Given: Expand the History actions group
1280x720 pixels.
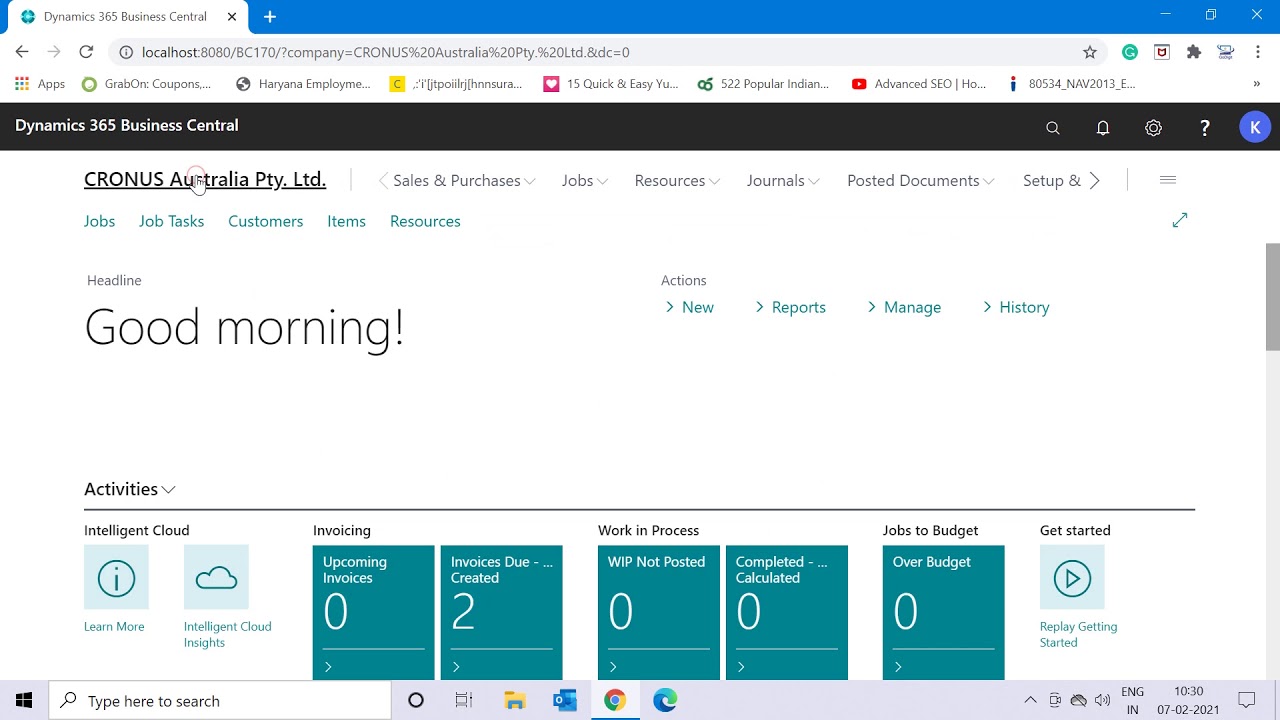Looking at the screenshot, I should [x=1016, y=307].
